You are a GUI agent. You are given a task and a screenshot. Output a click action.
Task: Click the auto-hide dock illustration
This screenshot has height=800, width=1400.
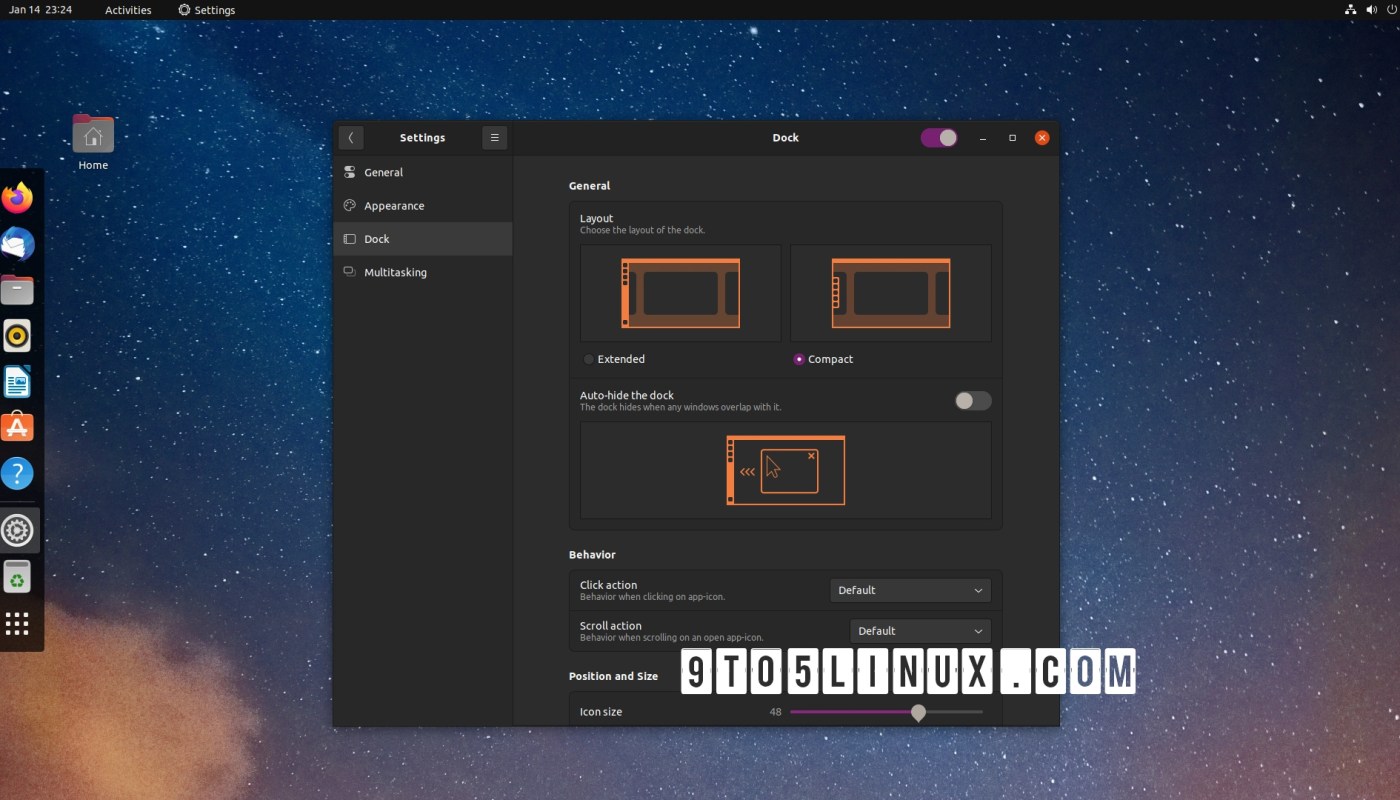click(786, 470)
